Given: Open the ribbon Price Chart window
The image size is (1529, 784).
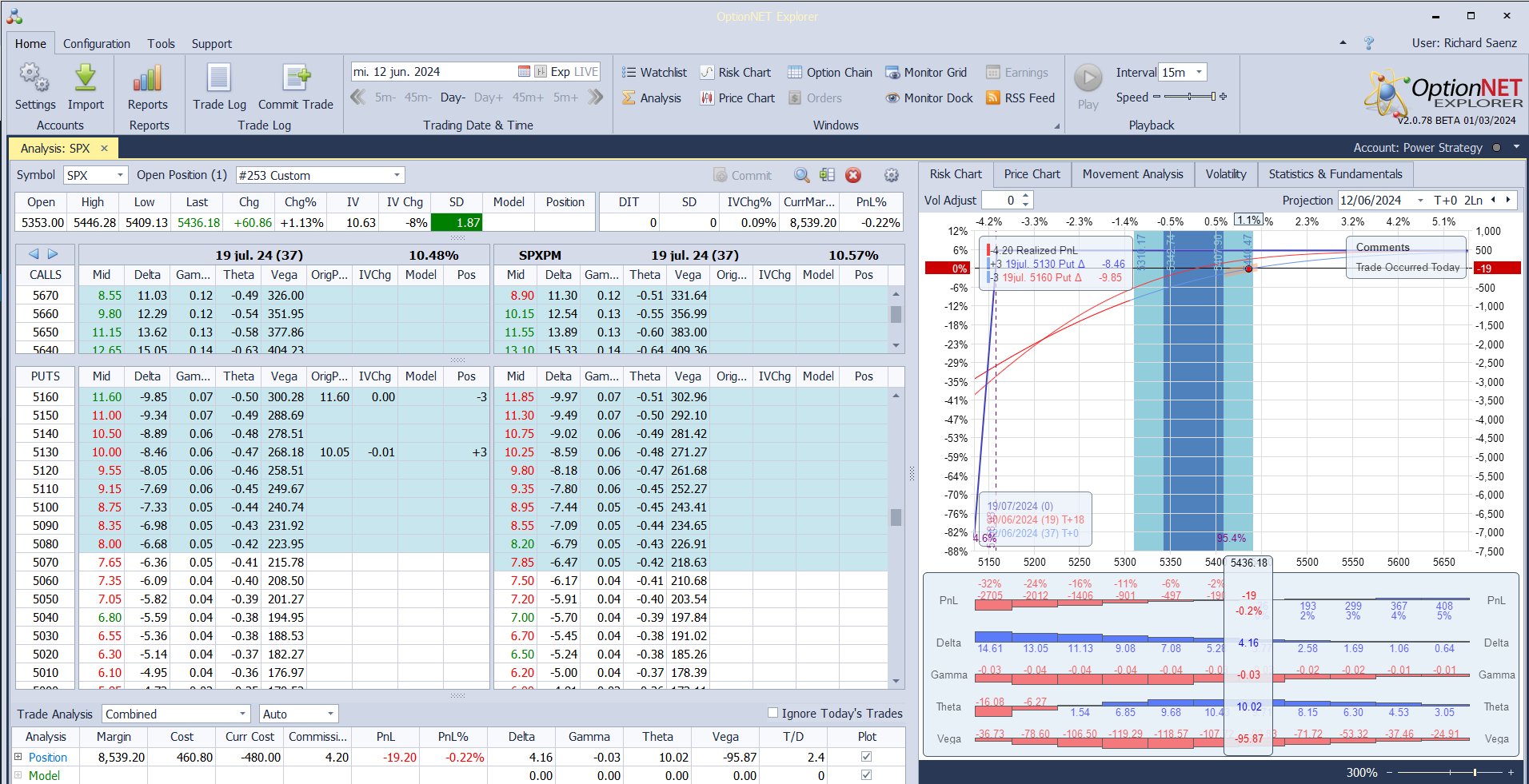Looking at the screenshot, I should [737, 98].
